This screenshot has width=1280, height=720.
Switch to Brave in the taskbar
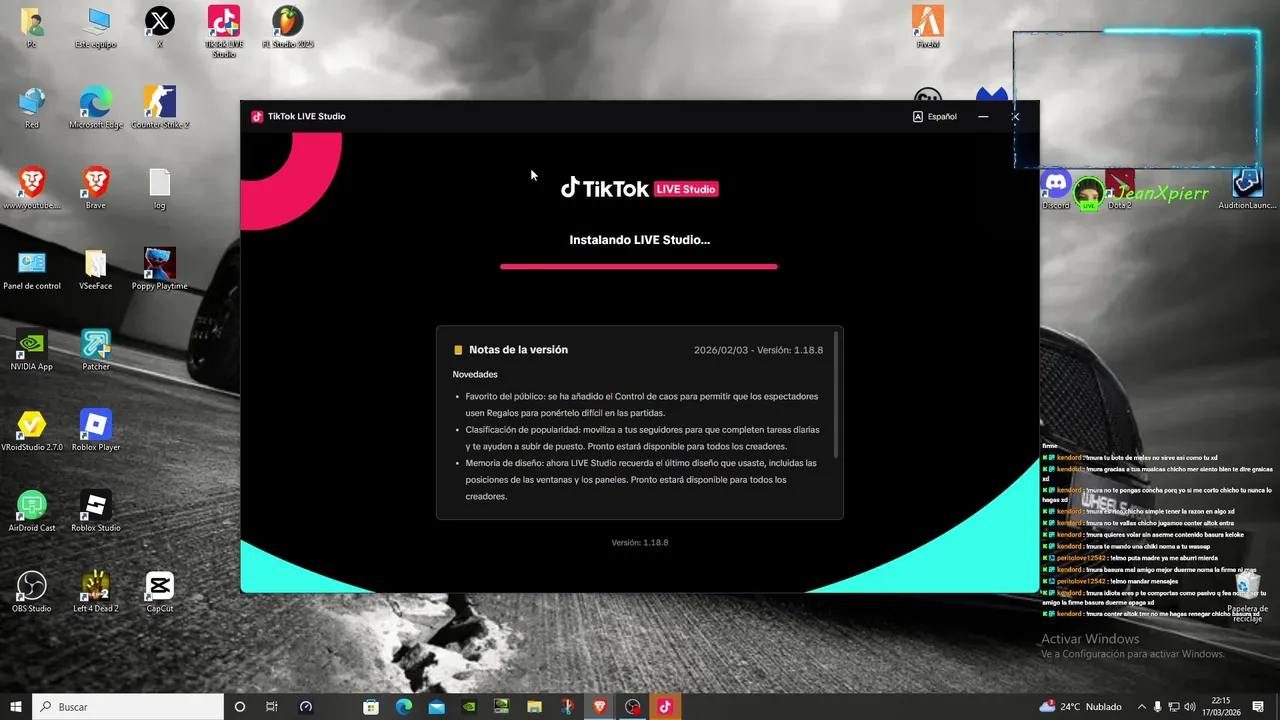click(599, 706)
